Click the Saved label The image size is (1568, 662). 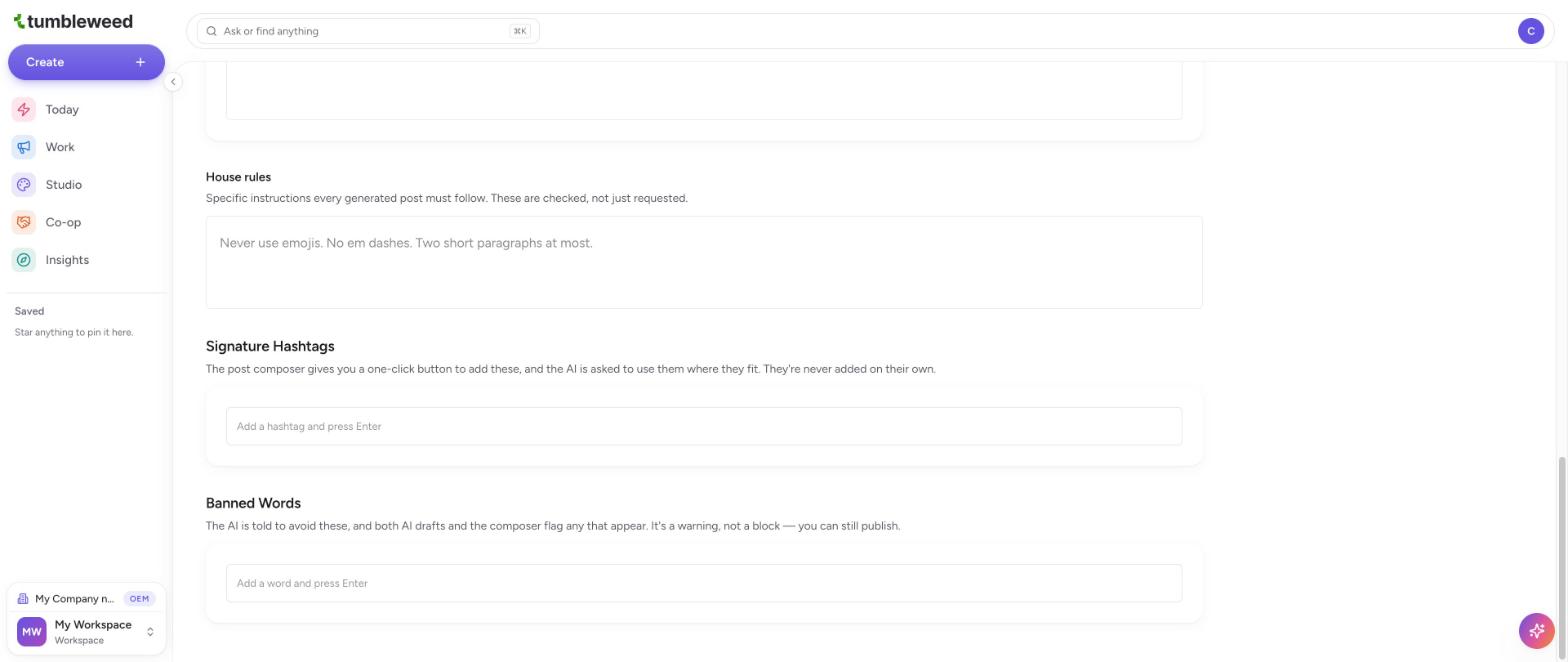point(29,311)
